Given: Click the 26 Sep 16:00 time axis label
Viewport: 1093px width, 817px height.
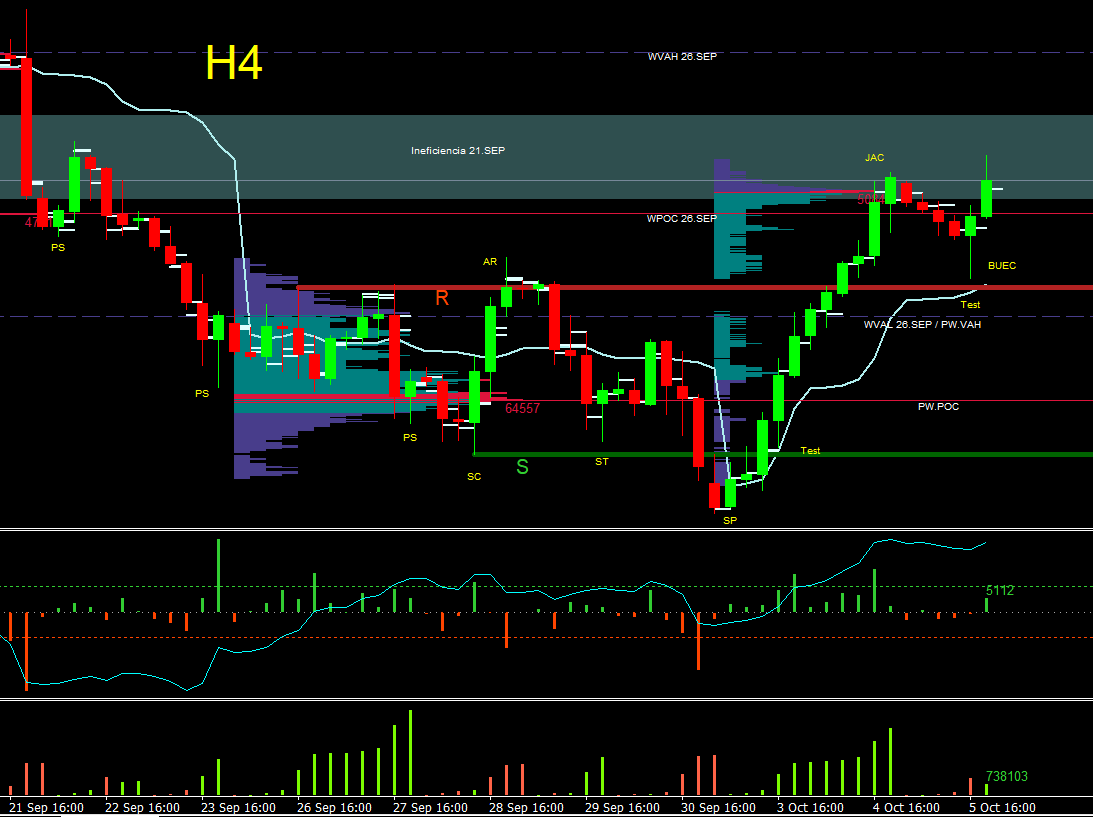Looking at the screenshot, I should [x=335, y=807].
